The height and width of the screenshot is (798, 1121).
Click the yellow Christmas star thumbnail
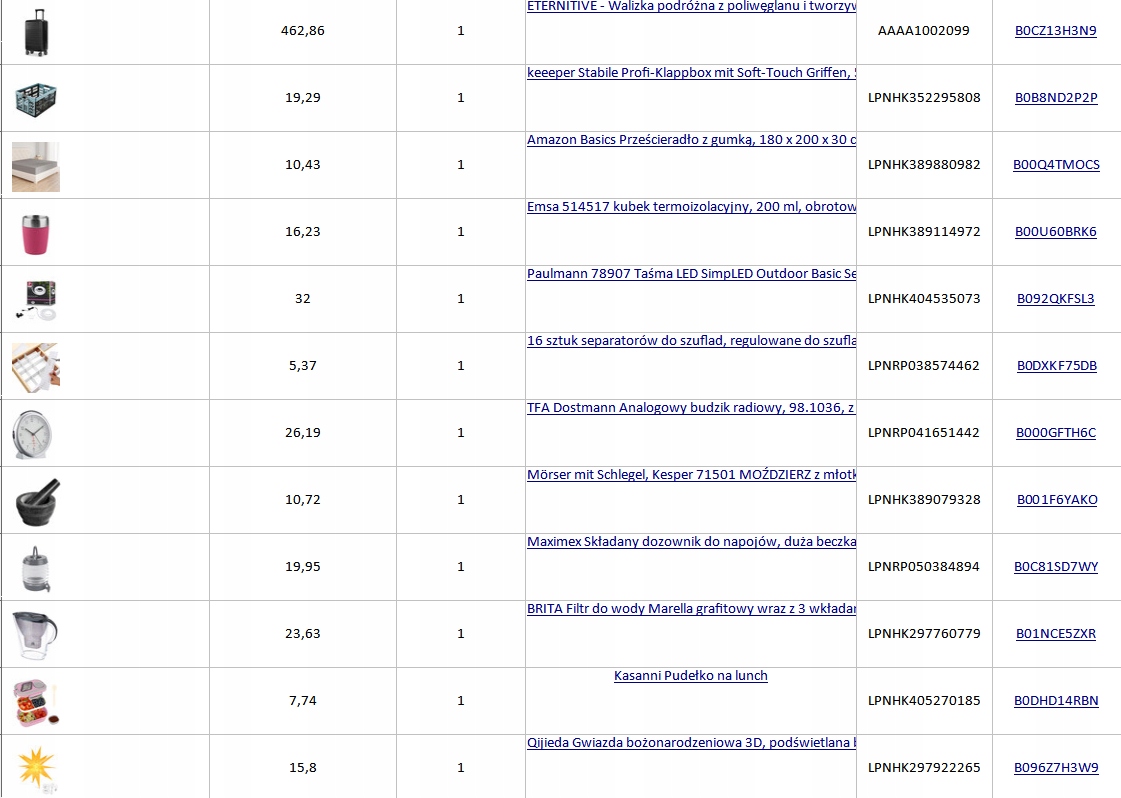(x=37, y=769)
